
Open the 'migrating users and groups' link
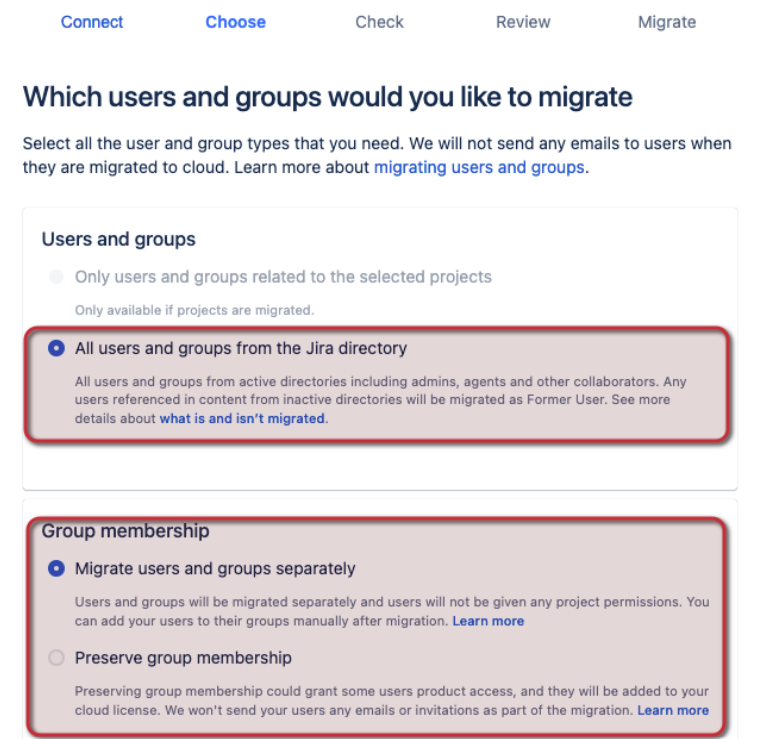478,167
